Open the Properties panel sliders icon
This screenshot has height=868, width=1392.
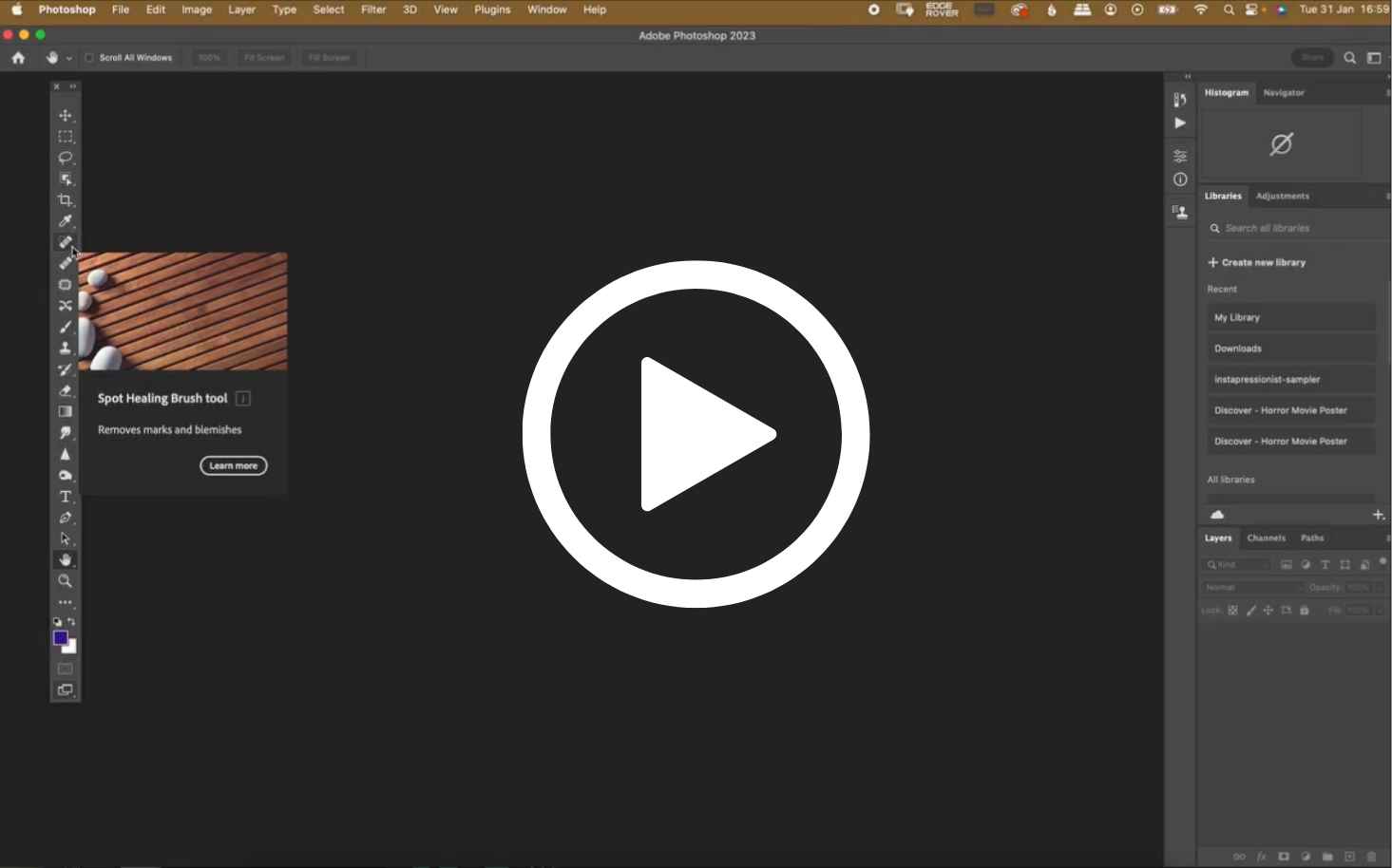1180,156
